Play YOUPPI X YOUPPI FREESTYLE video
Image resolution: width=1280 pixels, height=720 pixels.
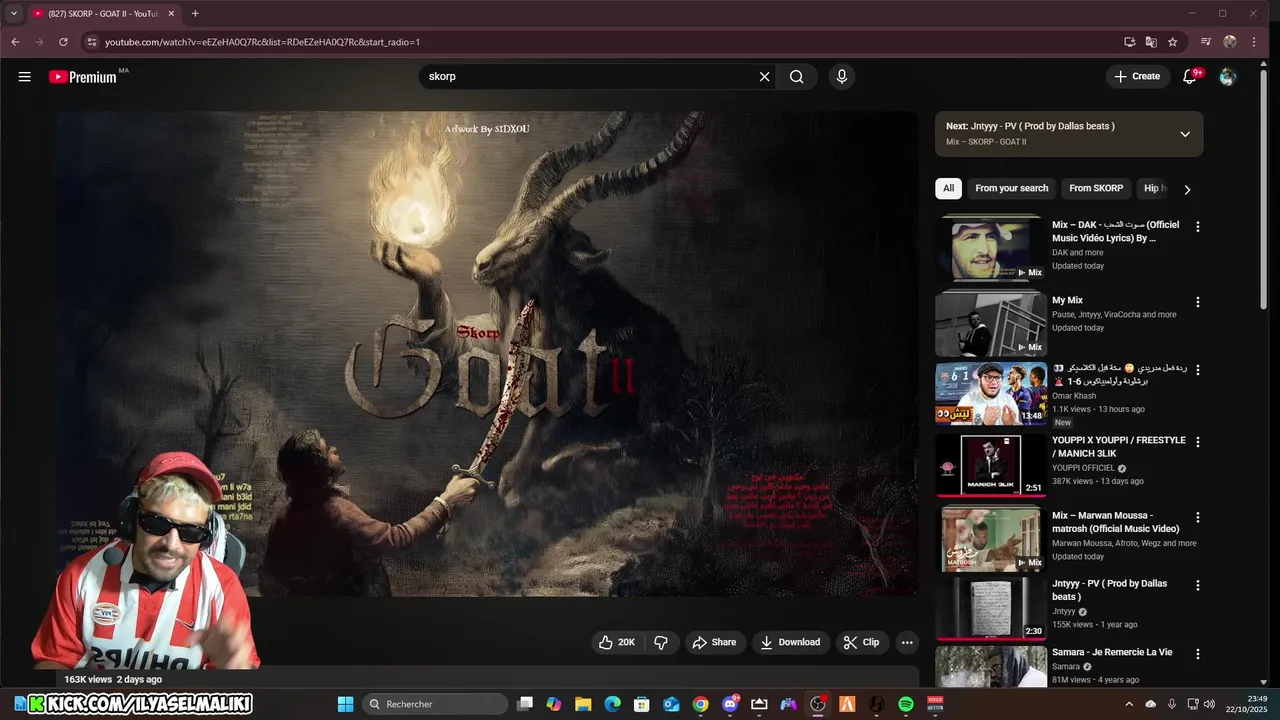click(x=991, y=465)
